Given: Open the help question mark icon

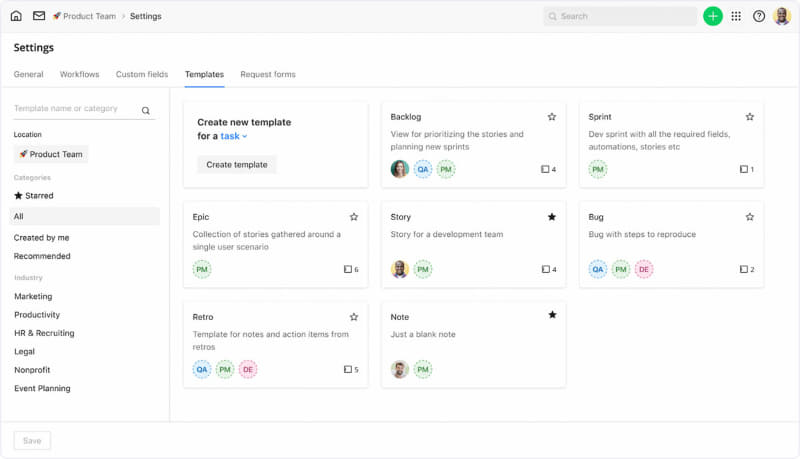Looking at the screenshot, I should click(x=759, y=16).
